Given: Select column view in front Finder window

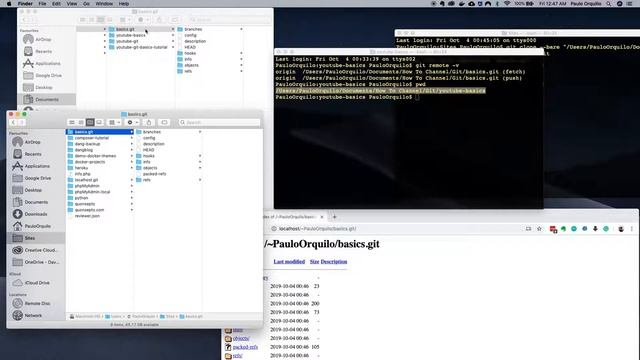Looking at the screenshot, I should pos(90,122).
